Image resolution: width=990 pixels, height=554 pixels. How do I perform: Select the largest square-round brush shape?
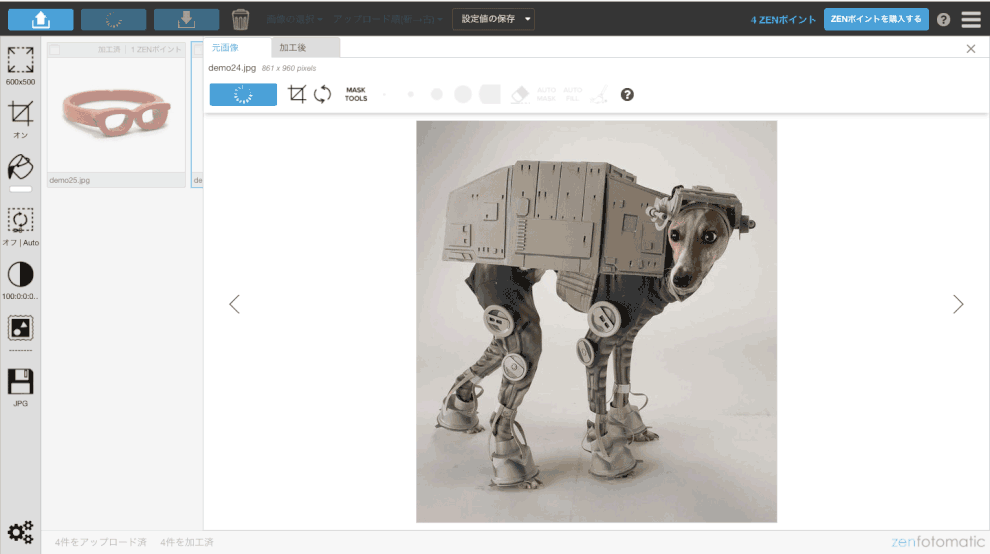coord(490,95)
